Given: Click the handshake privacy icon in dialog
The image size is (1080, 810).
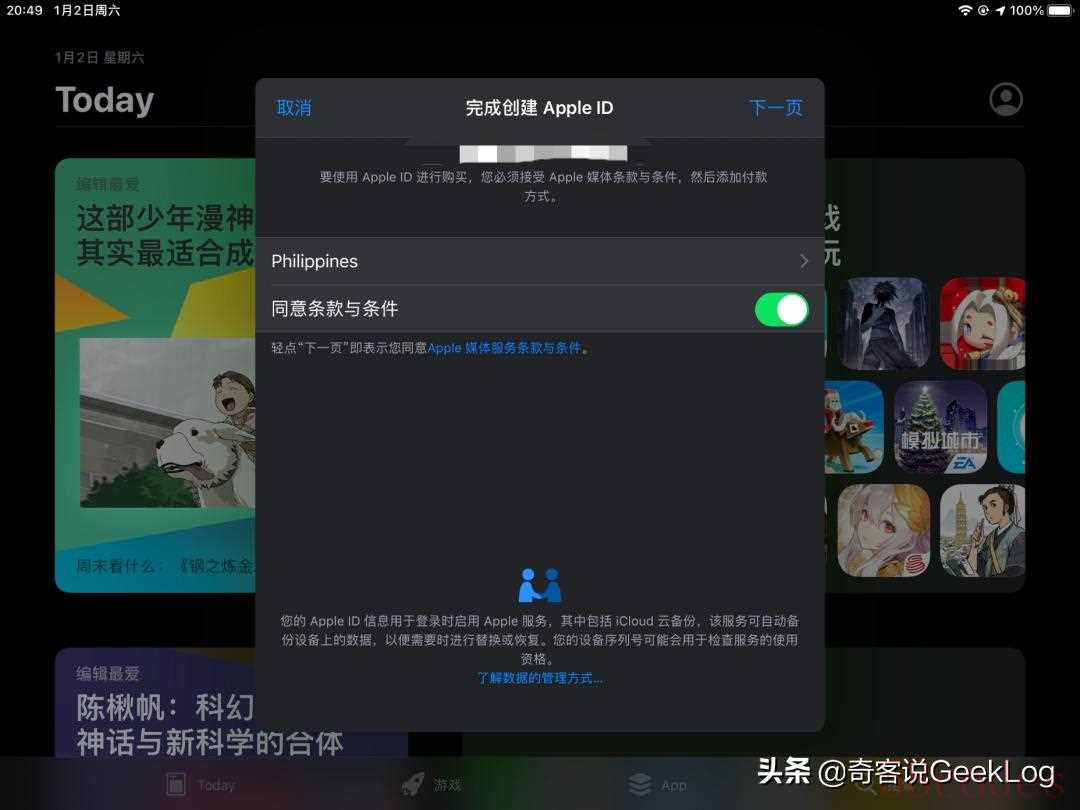Looking at the screenshot, I should pyautogui.click(x=540, y=585).
